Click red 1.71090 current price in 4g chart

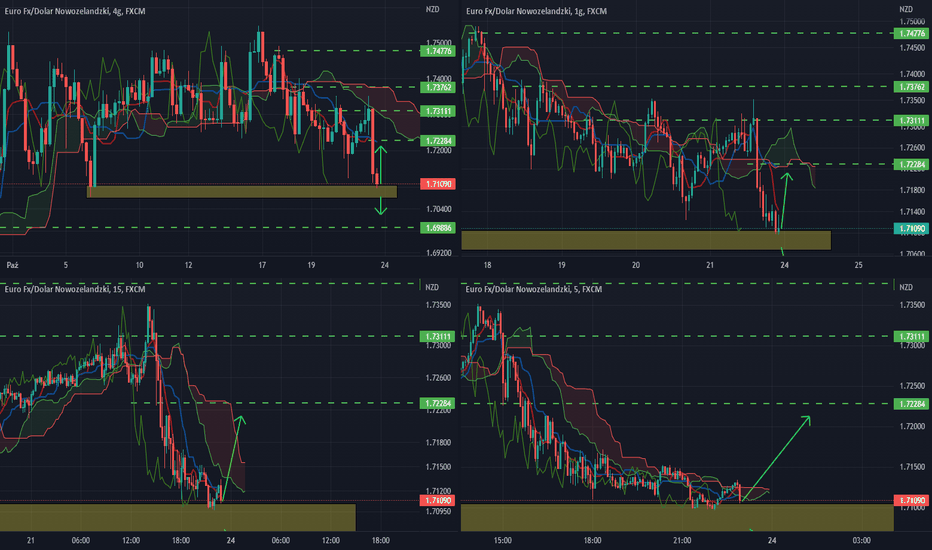click(x=438, y=184)
